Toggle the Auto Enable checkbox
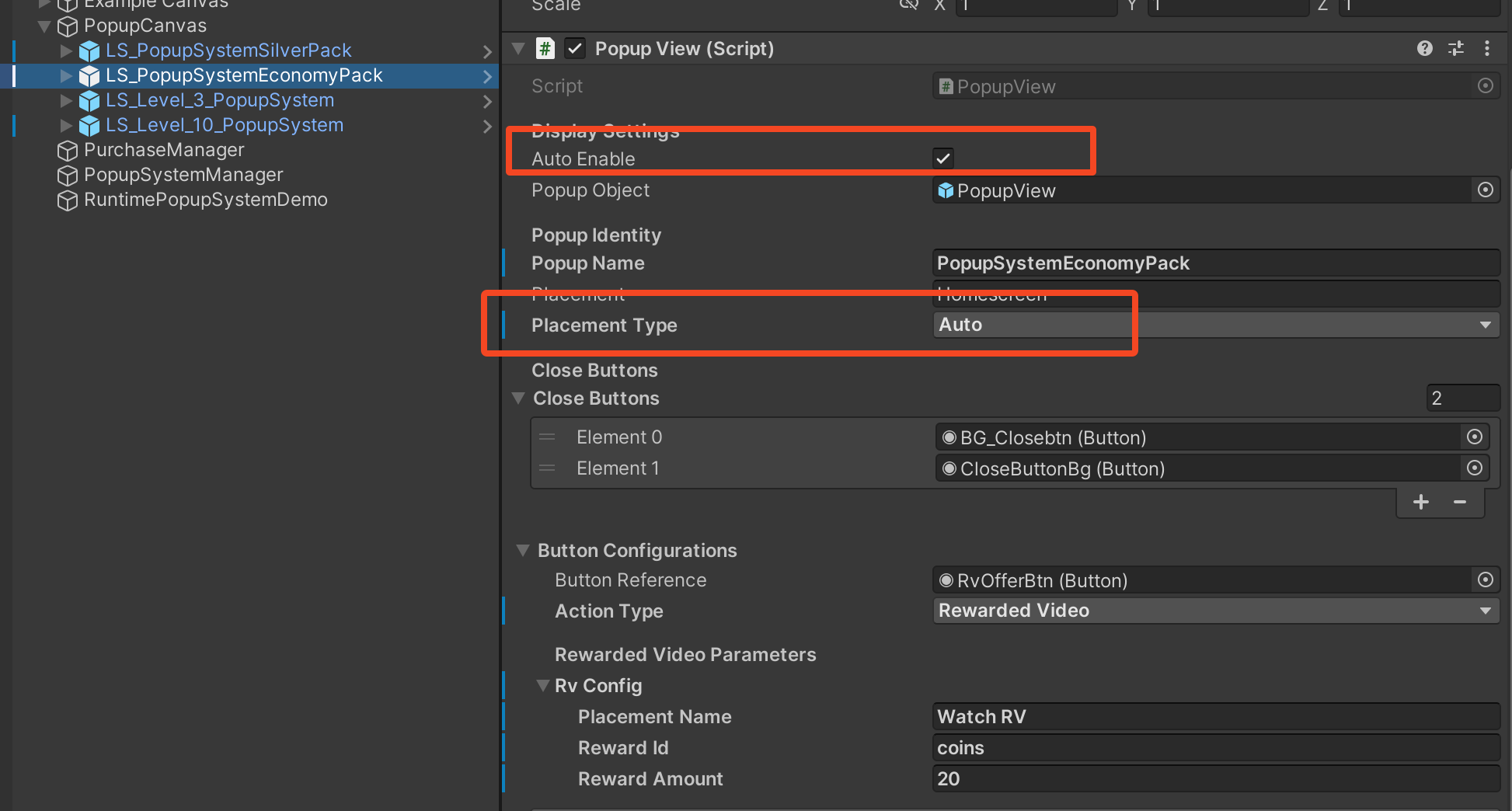The image size is (1512, 811). click(x=942, y=158)
